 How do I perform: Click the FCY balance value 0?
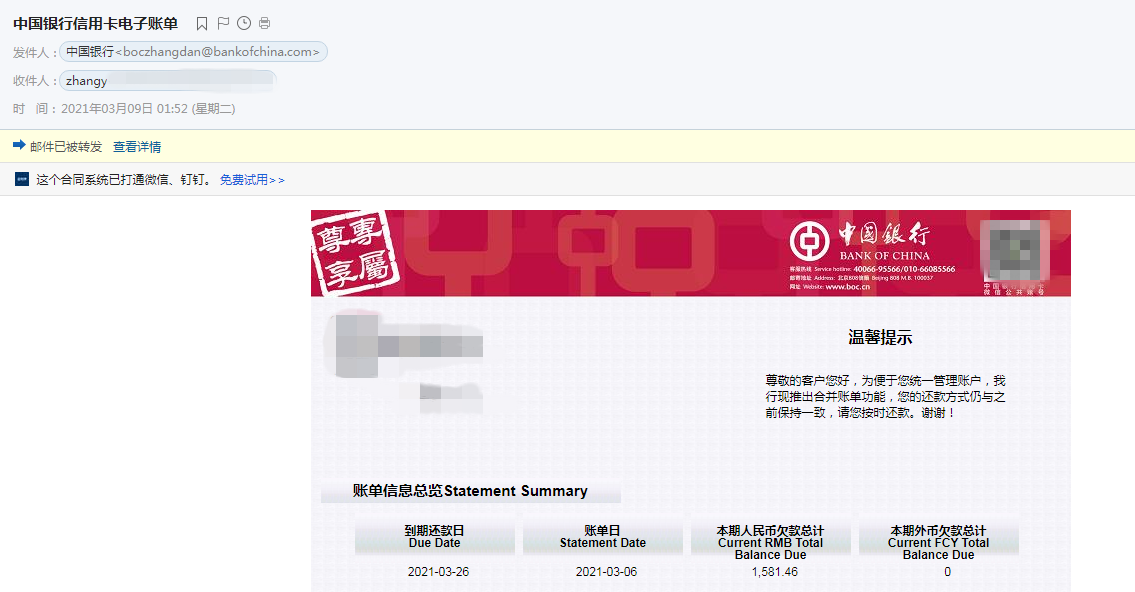947,572
